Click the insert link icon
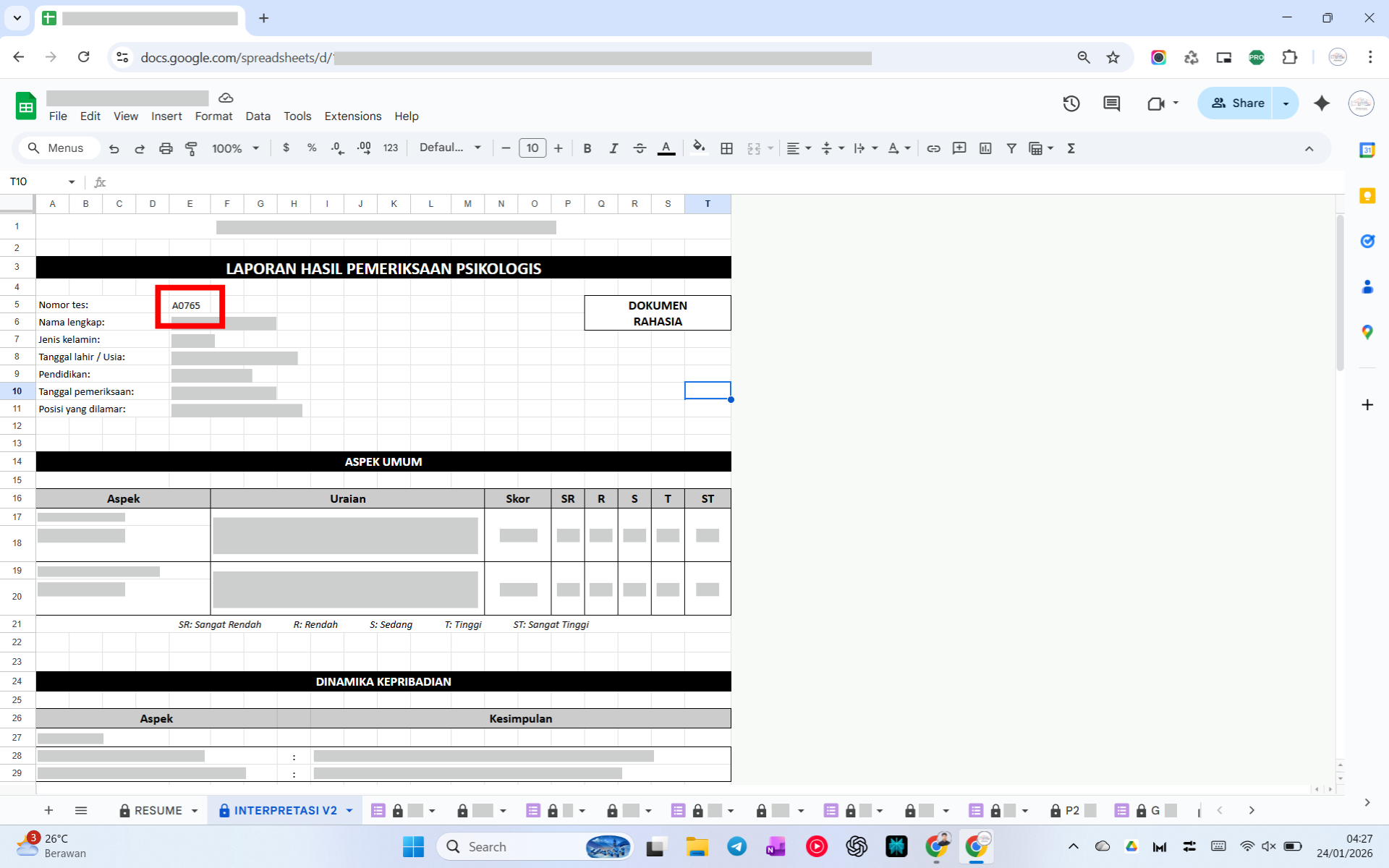 pyautogui.click(x=933, y=148)
